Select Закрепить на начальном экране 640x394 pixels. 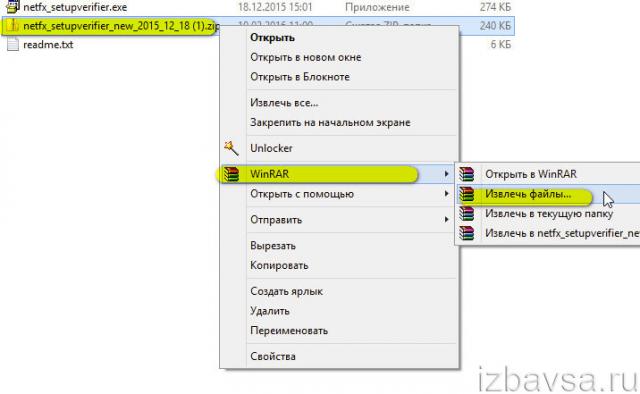330,122
